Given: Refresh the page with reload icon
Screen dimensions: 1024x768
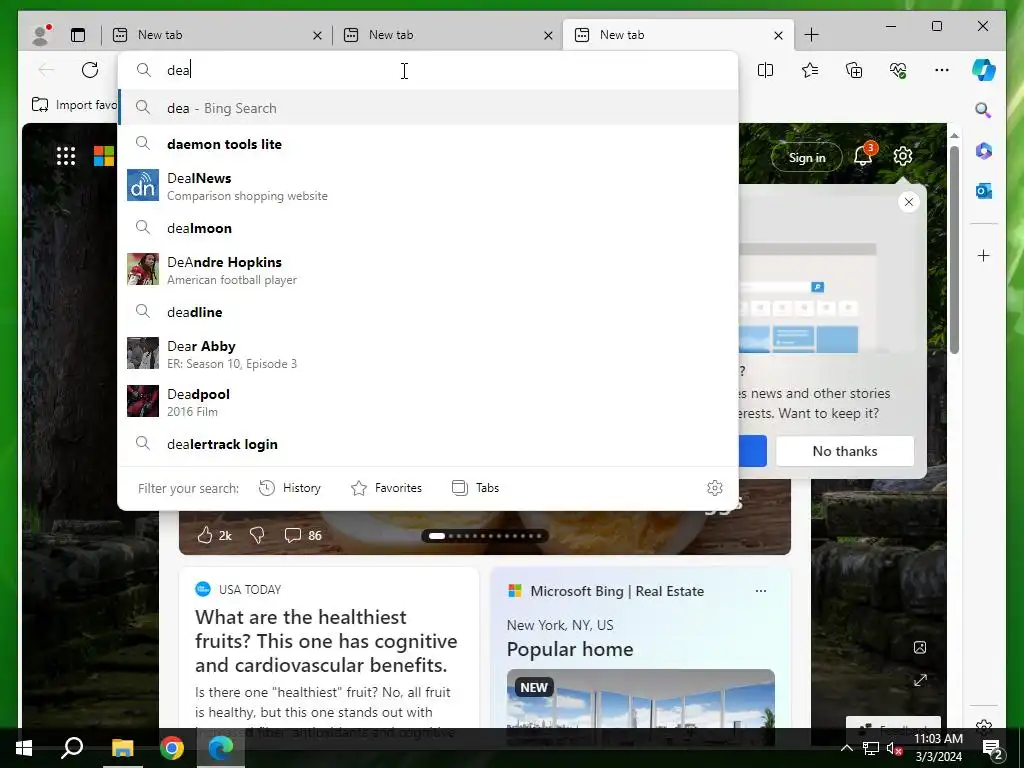Looking at the screenshot, I should (90, 70).
